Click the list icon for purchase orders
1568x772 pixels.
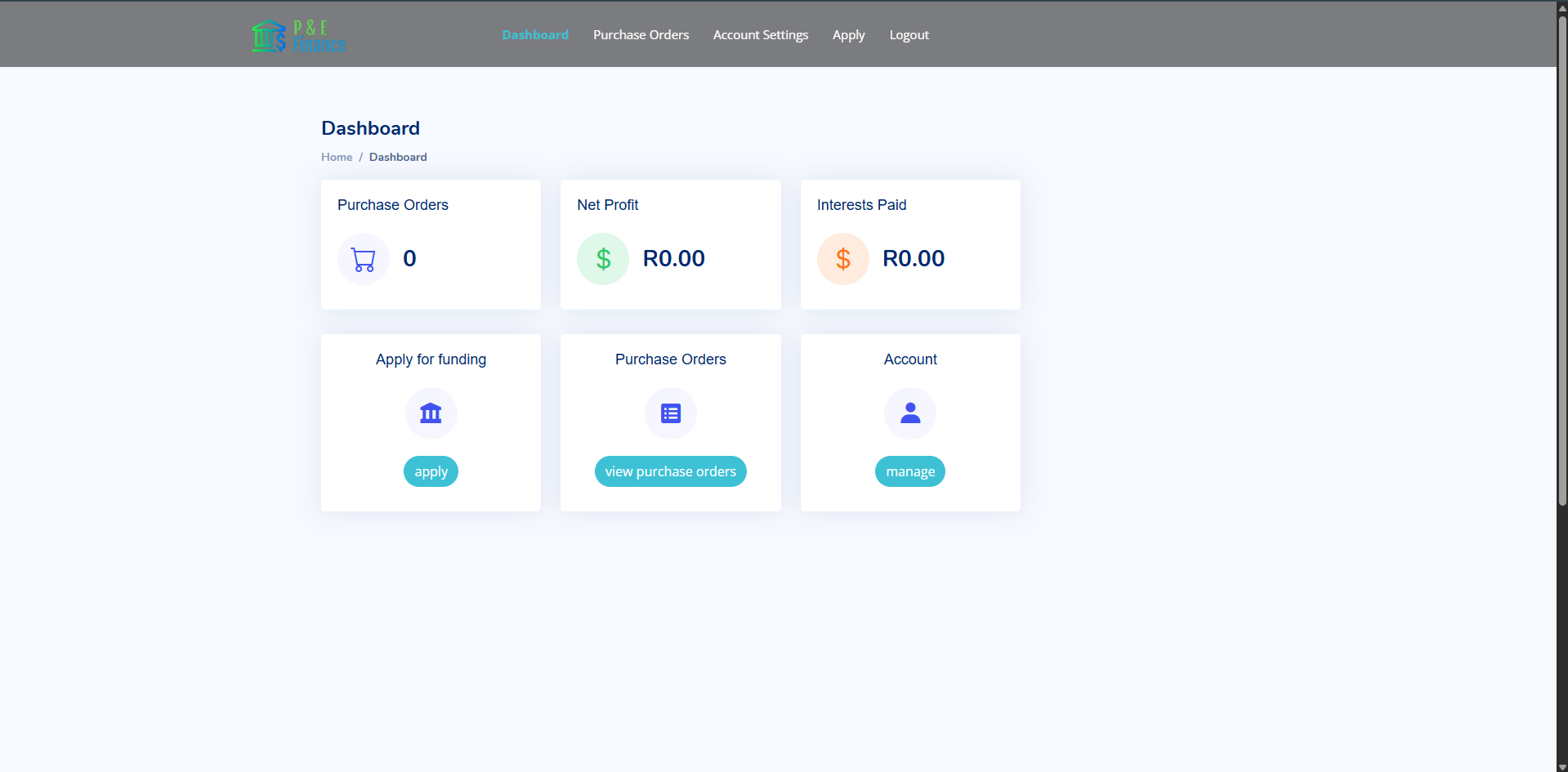tap(671, 413)
